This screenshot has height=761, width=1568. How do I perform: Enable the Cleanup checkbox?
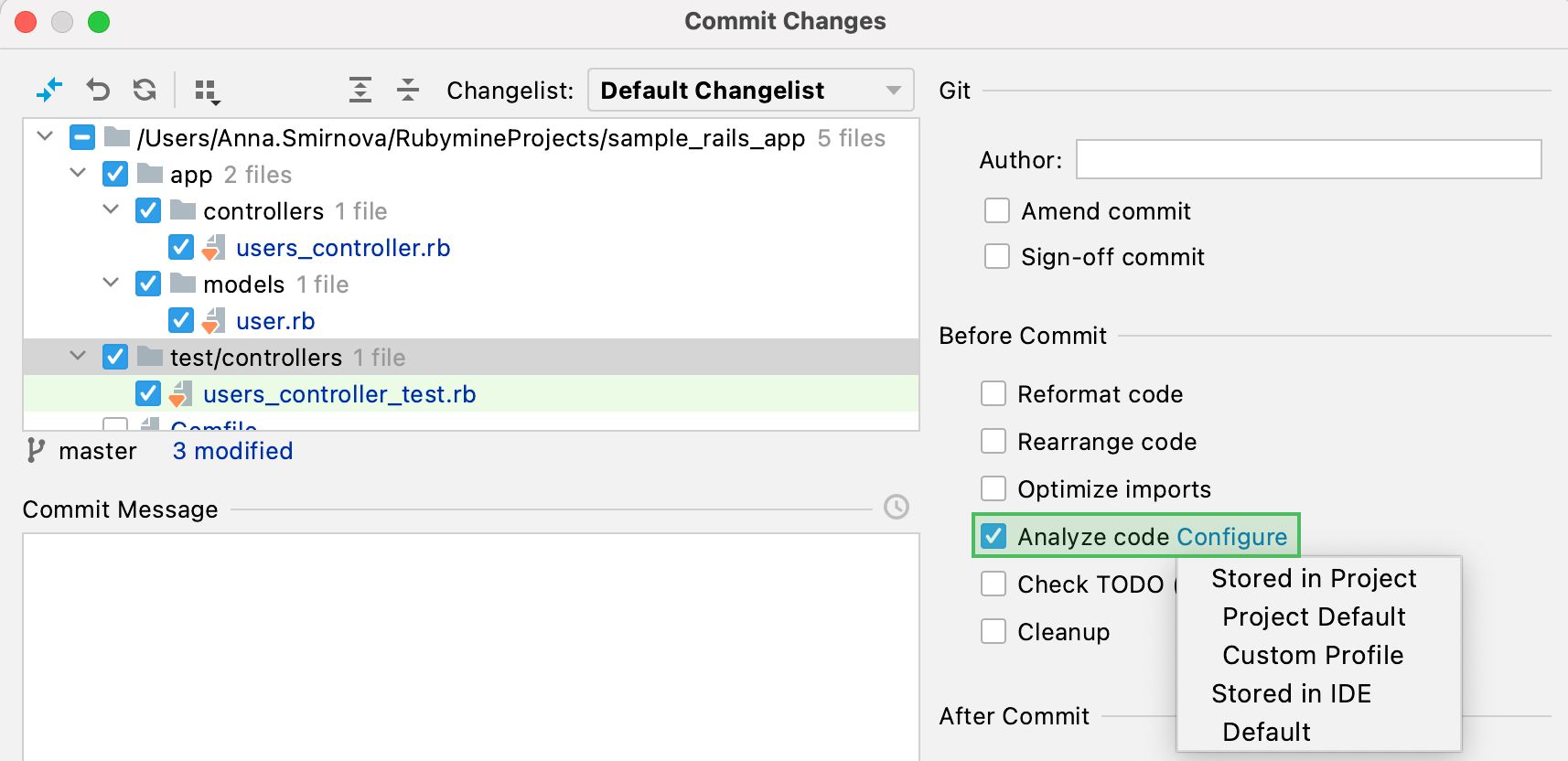(993, 631)
